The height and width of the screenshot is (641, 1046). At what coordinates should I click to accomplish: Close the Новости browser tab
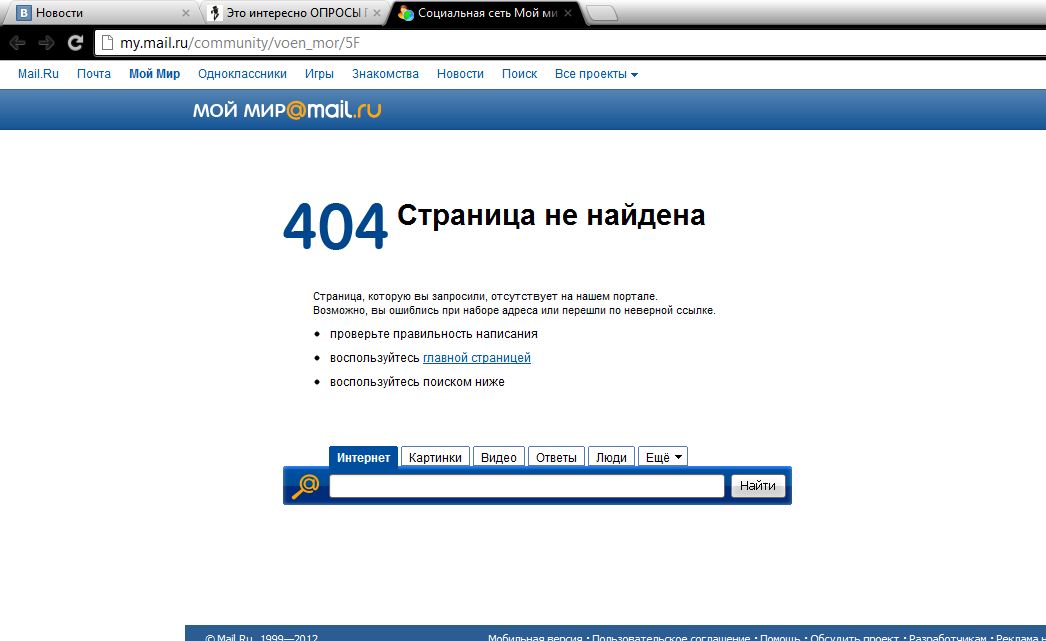click(x=185, y=14)
